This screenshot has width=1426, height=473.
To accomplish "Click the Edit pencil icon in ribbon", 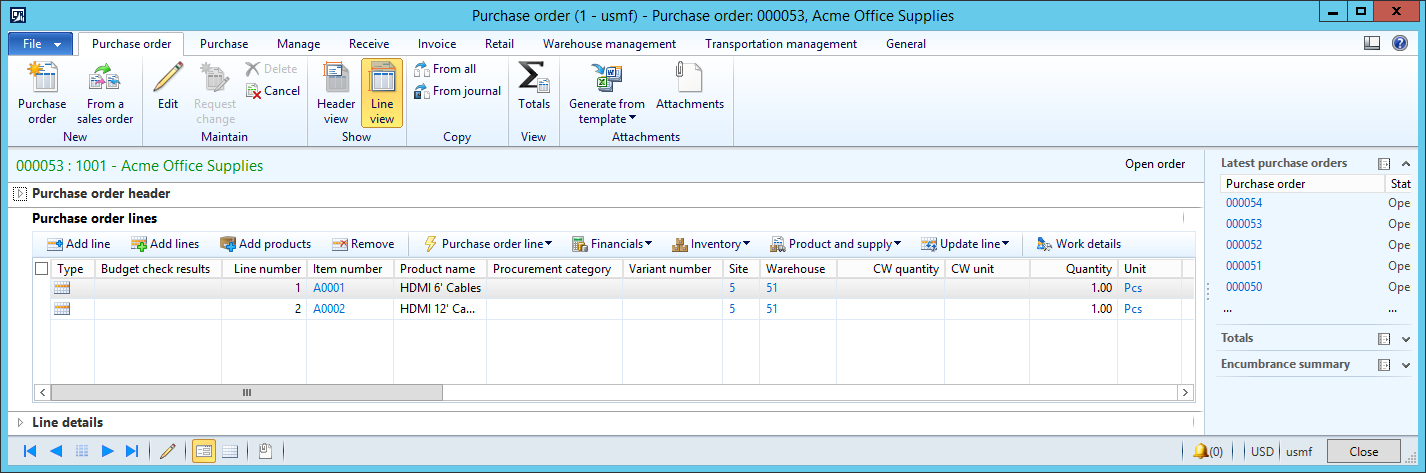I will (x=167, y=78).
